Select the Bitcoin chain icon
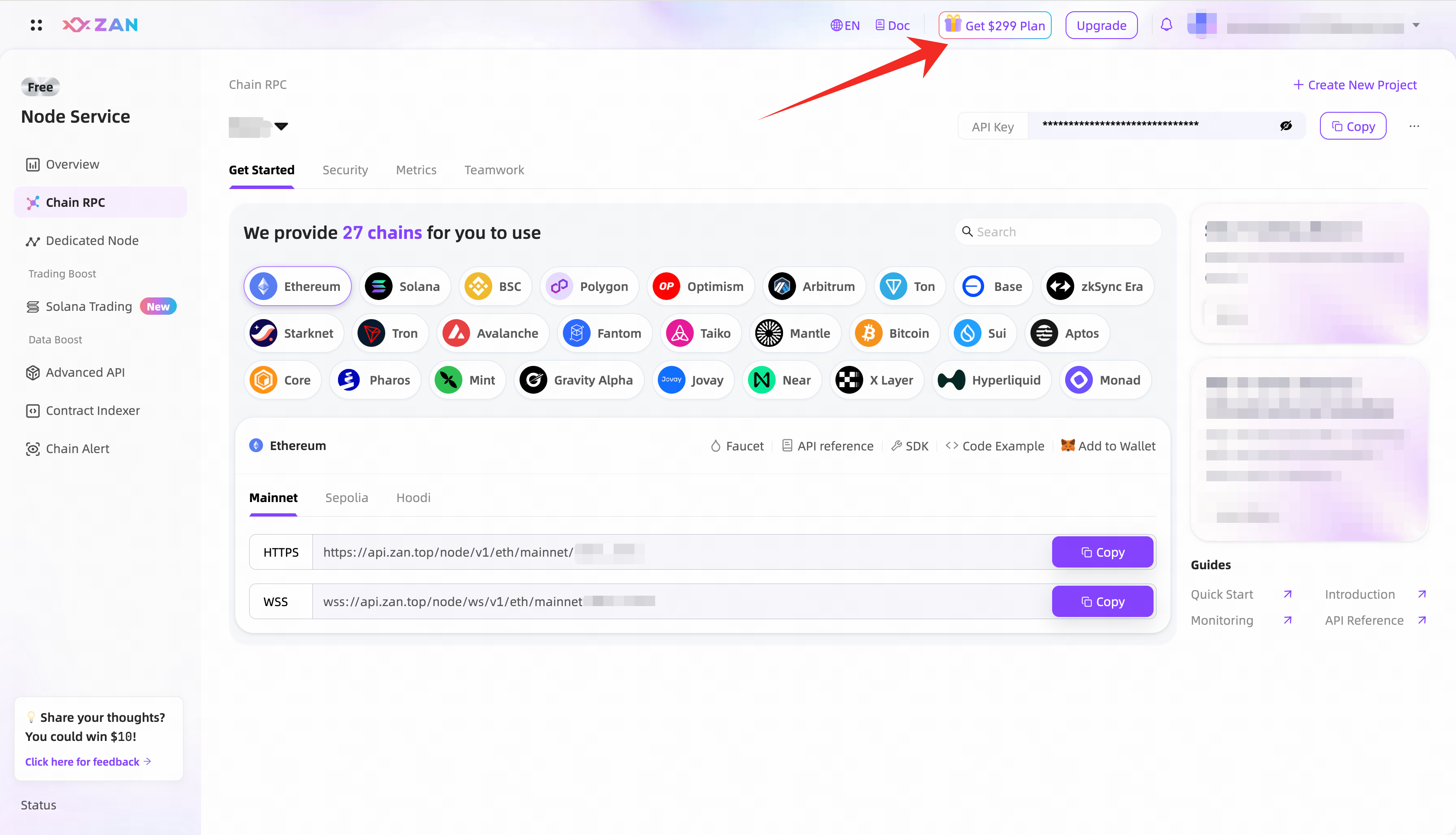Screen dimensions: 1456x835 coord(868,333)
